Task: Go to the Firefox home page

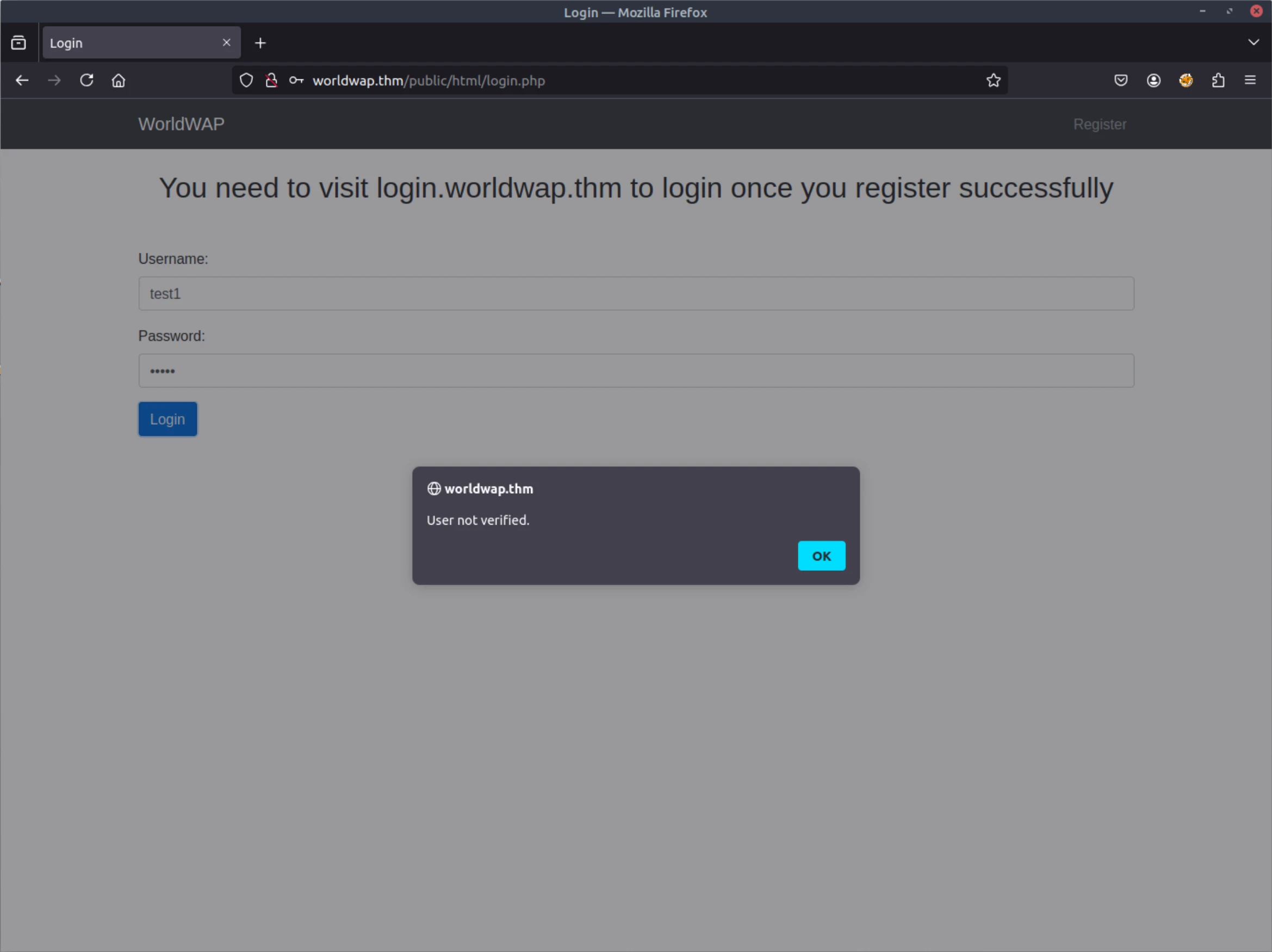Action: click(x=119, y=80)
